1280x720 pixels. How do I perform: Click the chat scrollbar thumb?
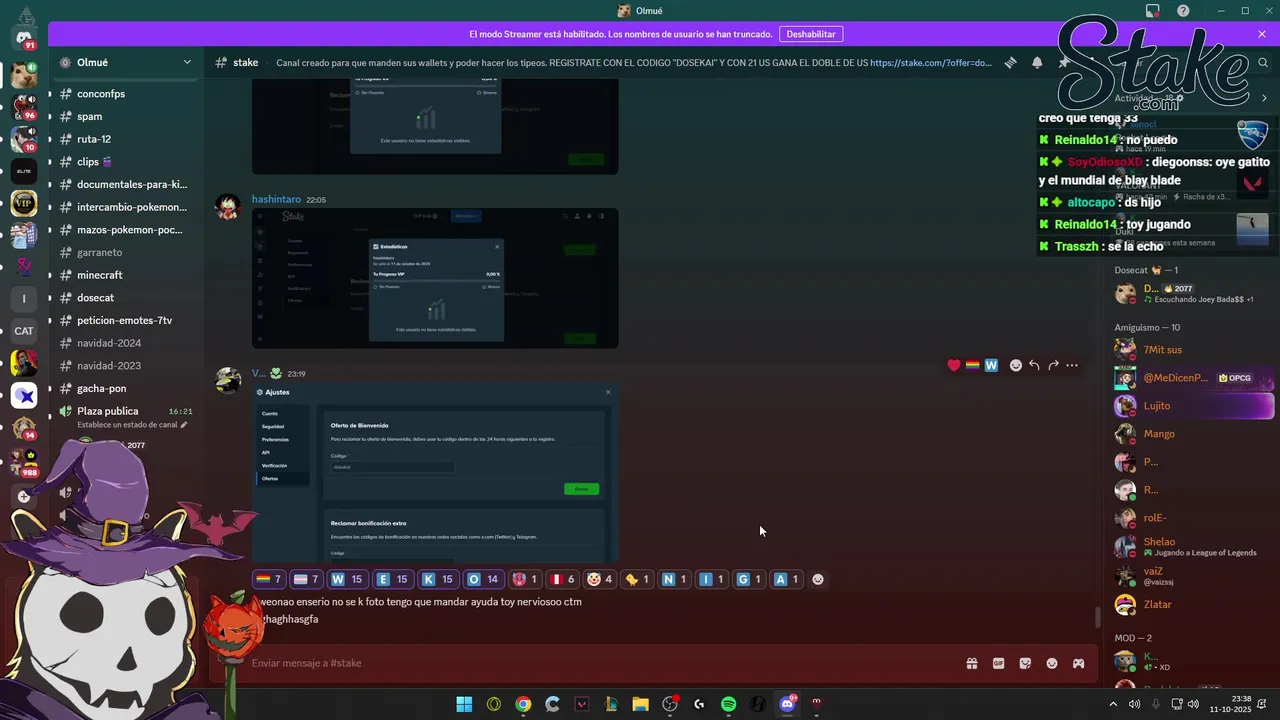1097,617
